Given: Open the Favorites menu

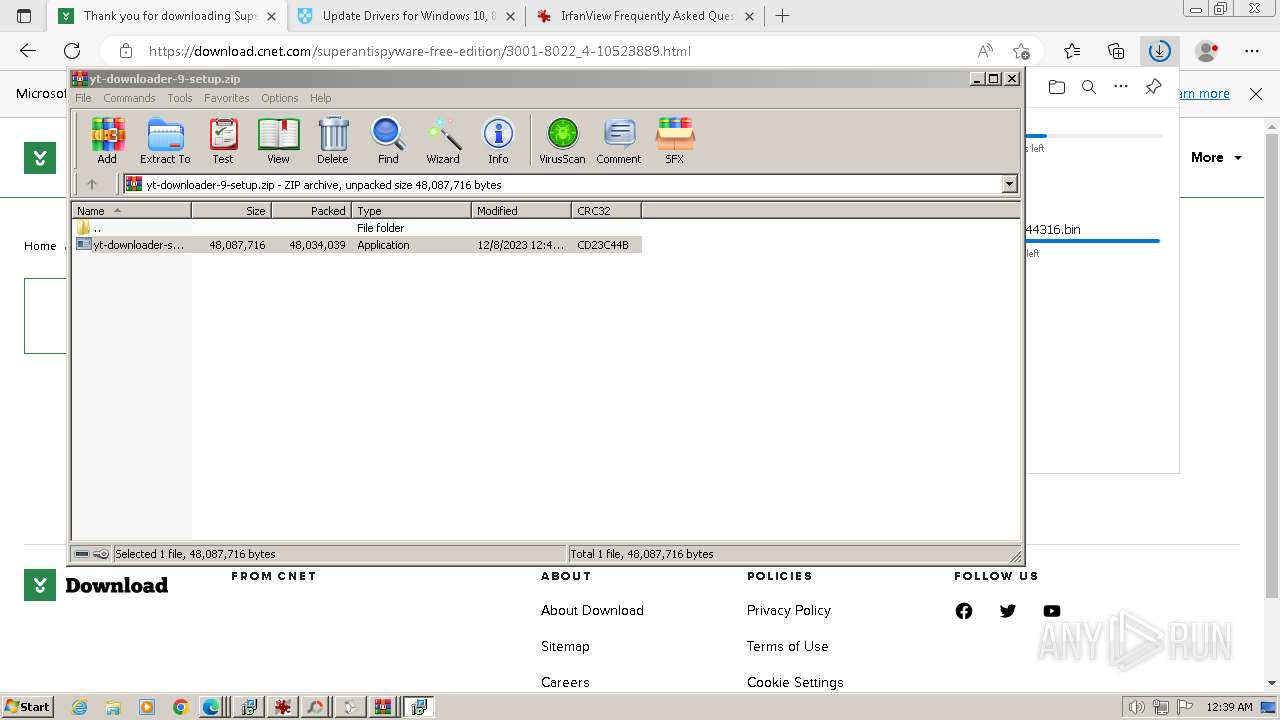Looking at the screenshot, I should [x=227, y=98].
